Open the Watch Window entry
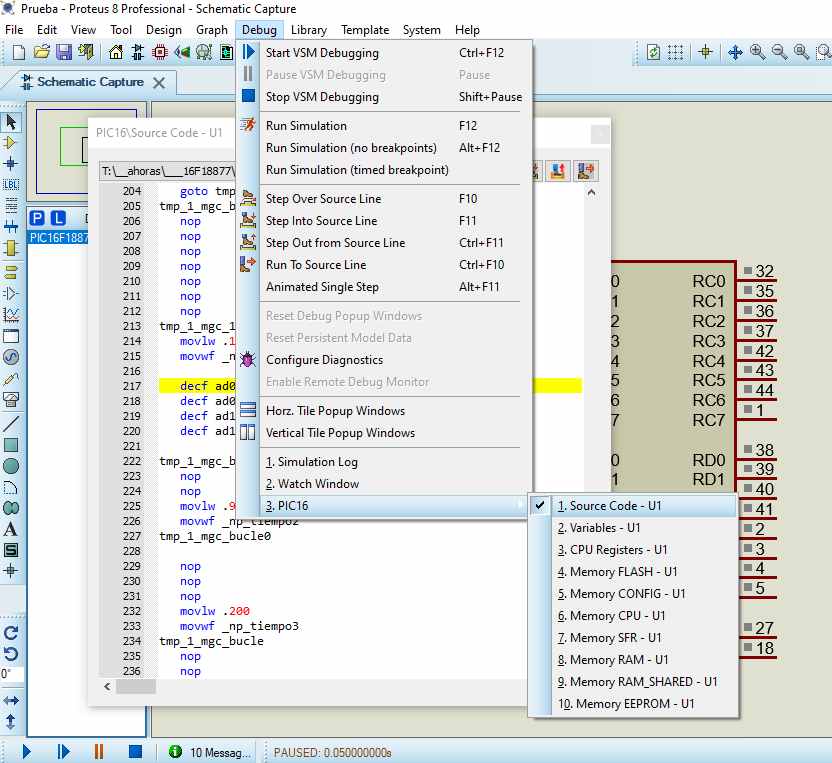The image size is (832, 763). pos(385,484)
